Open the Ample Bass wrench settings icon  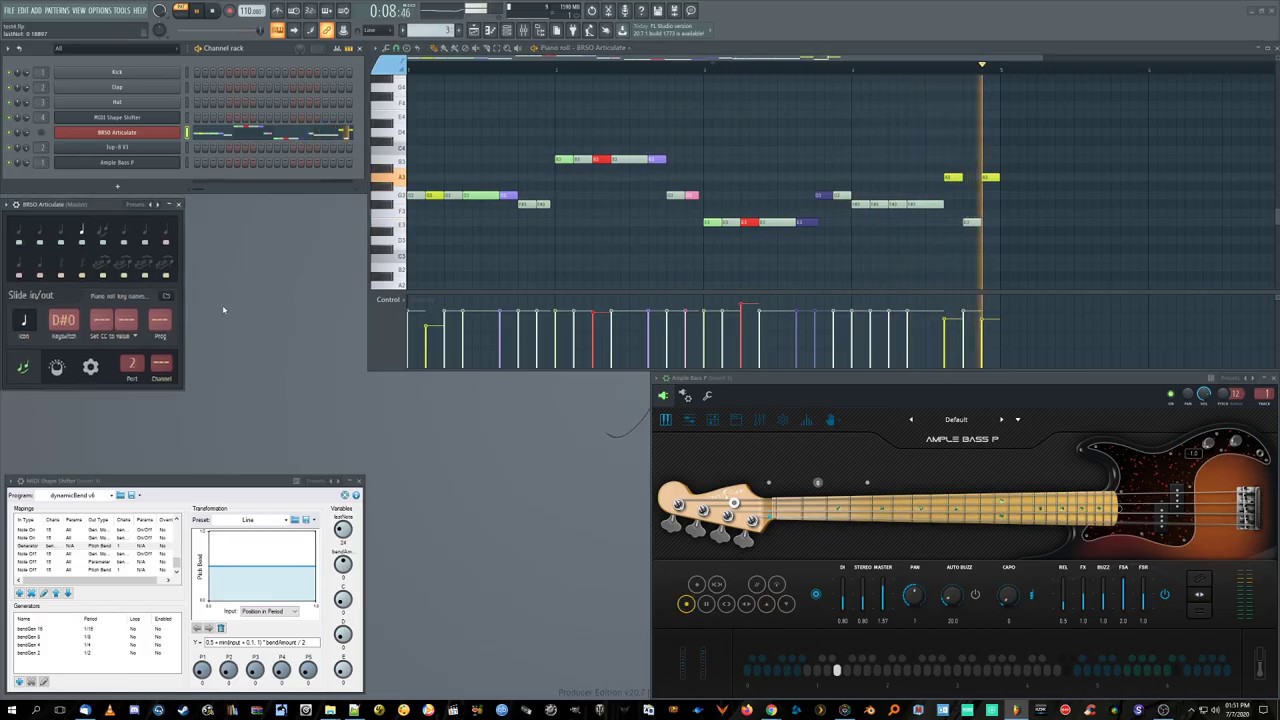point(707,396)
